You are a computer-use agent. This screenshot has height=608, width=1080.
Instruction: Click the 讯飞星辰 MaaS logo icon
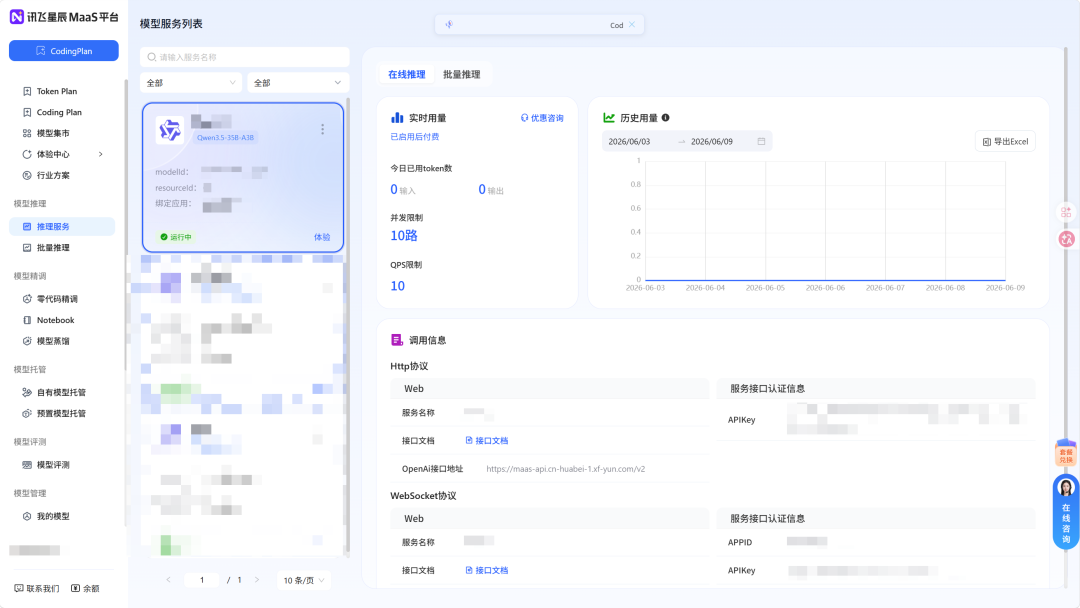pos(17,17)
